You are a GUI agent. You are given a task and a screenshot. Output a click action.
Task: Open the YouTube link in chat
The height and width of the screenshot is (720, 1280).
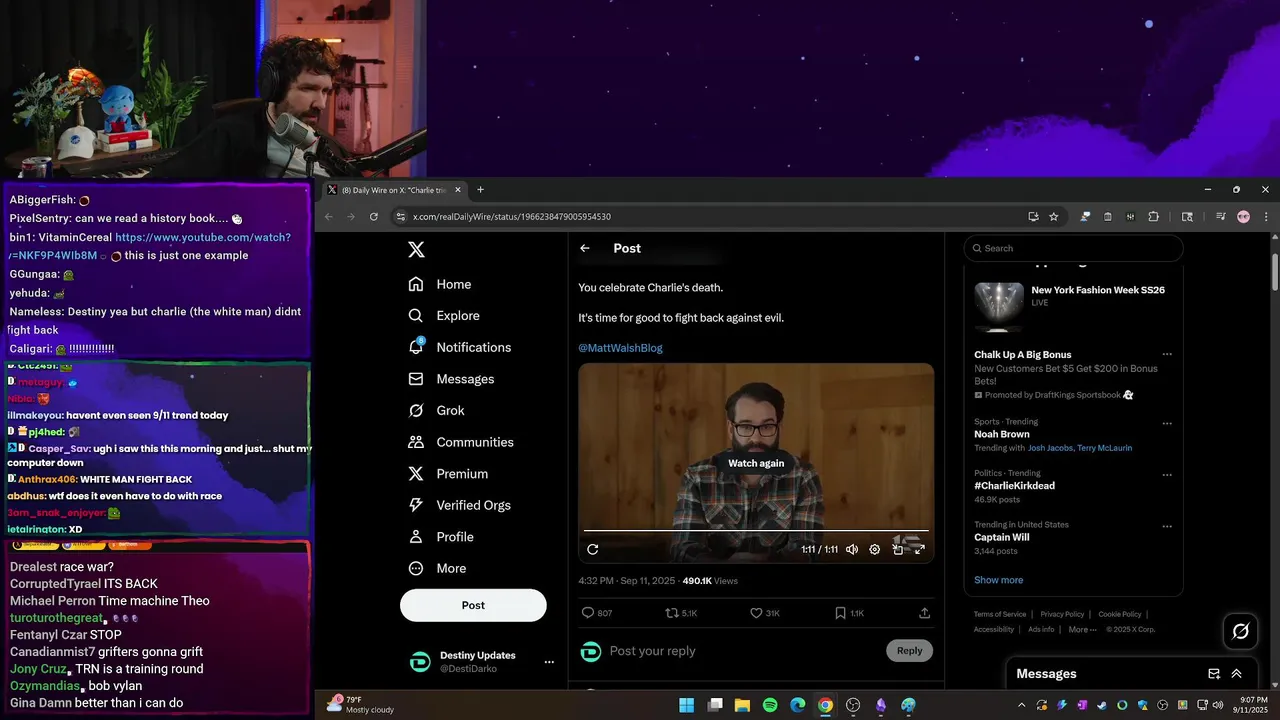point(149,246)
